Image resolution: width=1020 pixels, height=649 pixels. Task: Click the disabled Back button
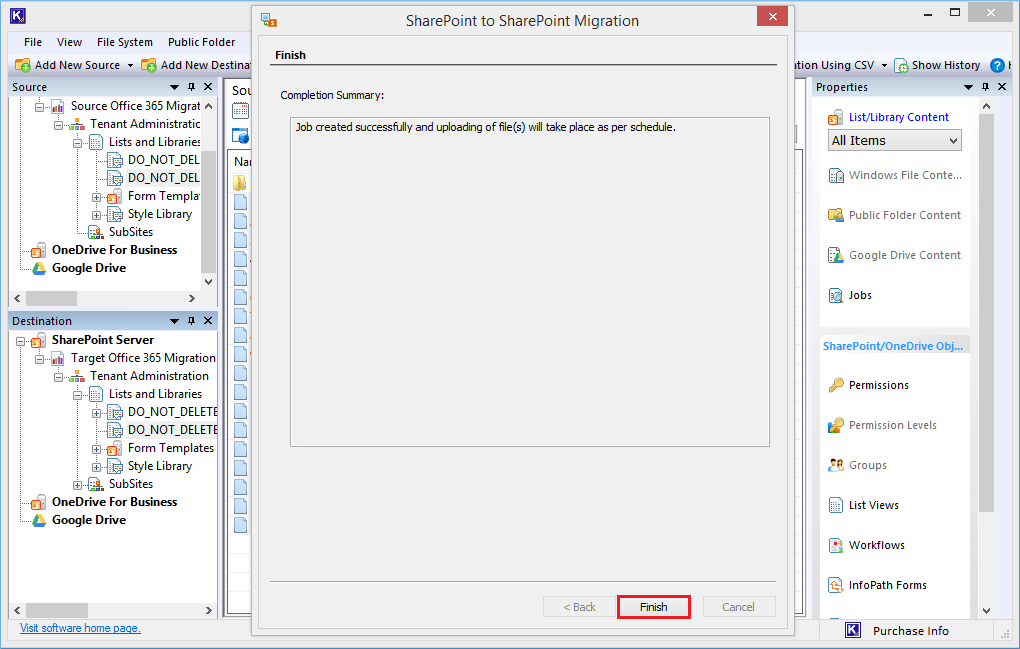[x=579, y=607]
